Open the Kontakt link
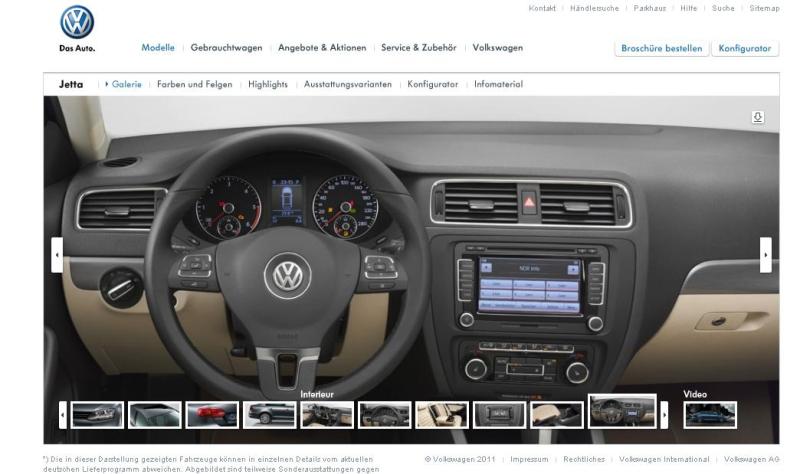The height and width of the screenshot is (474, 800). (x=542, y=8)
